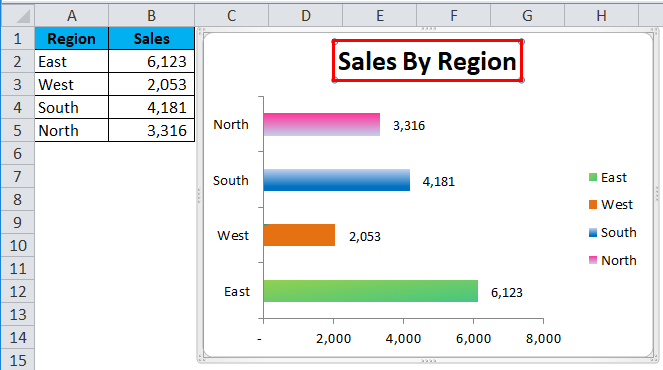Click the 6,000 value axis label
This screenshot has width=663, height=370.
474,338
